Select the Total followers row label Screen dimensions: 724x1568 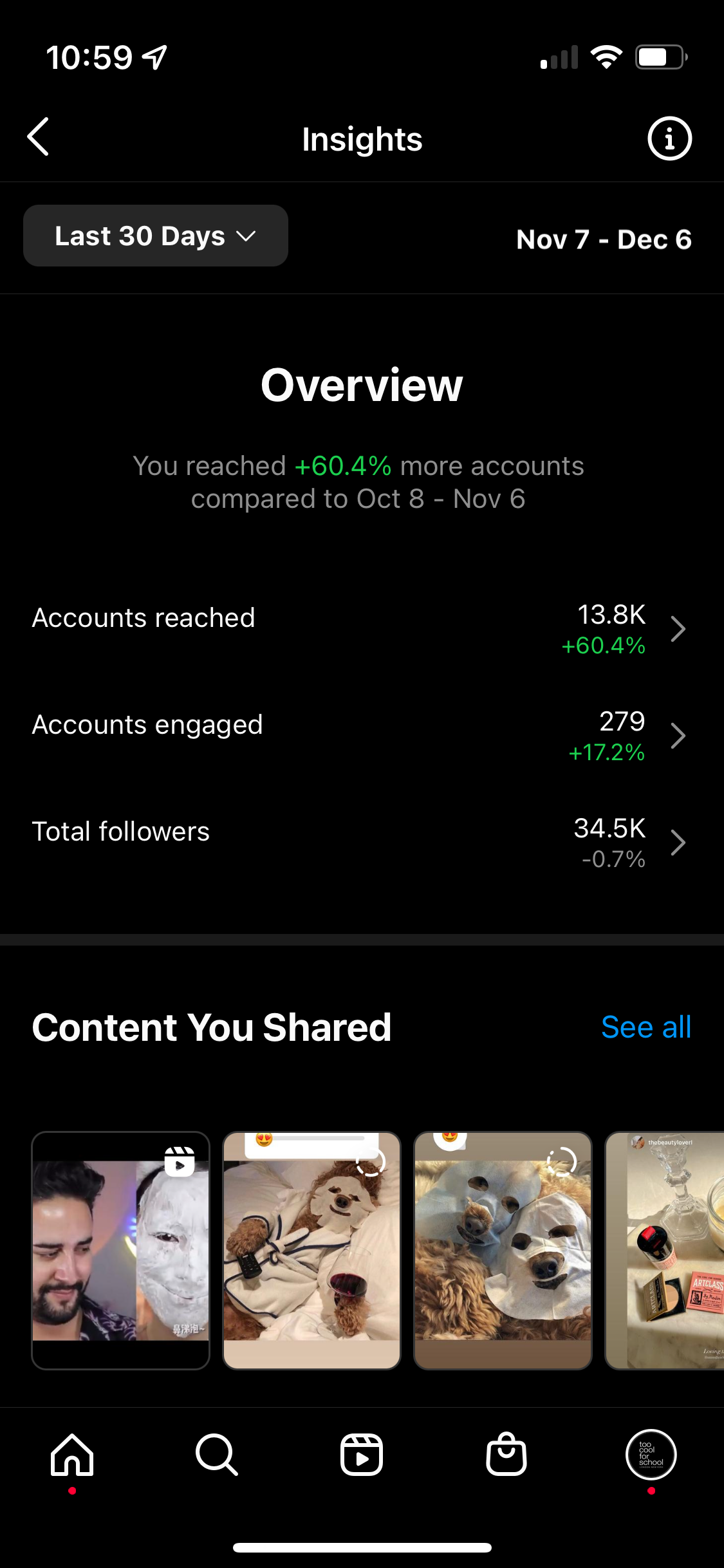click(121, 832)
